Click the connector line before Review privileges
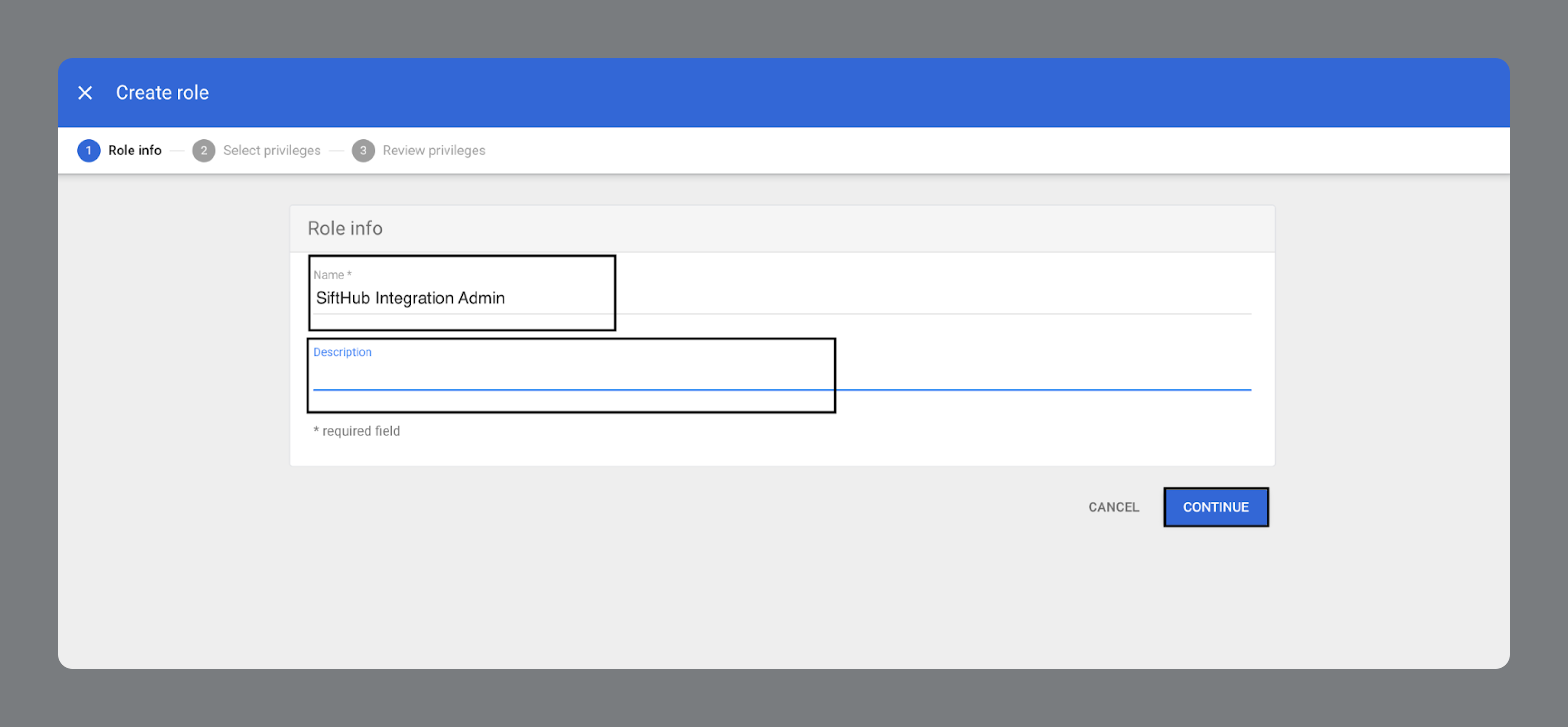Screen dimensions: 1568x727 336,150
